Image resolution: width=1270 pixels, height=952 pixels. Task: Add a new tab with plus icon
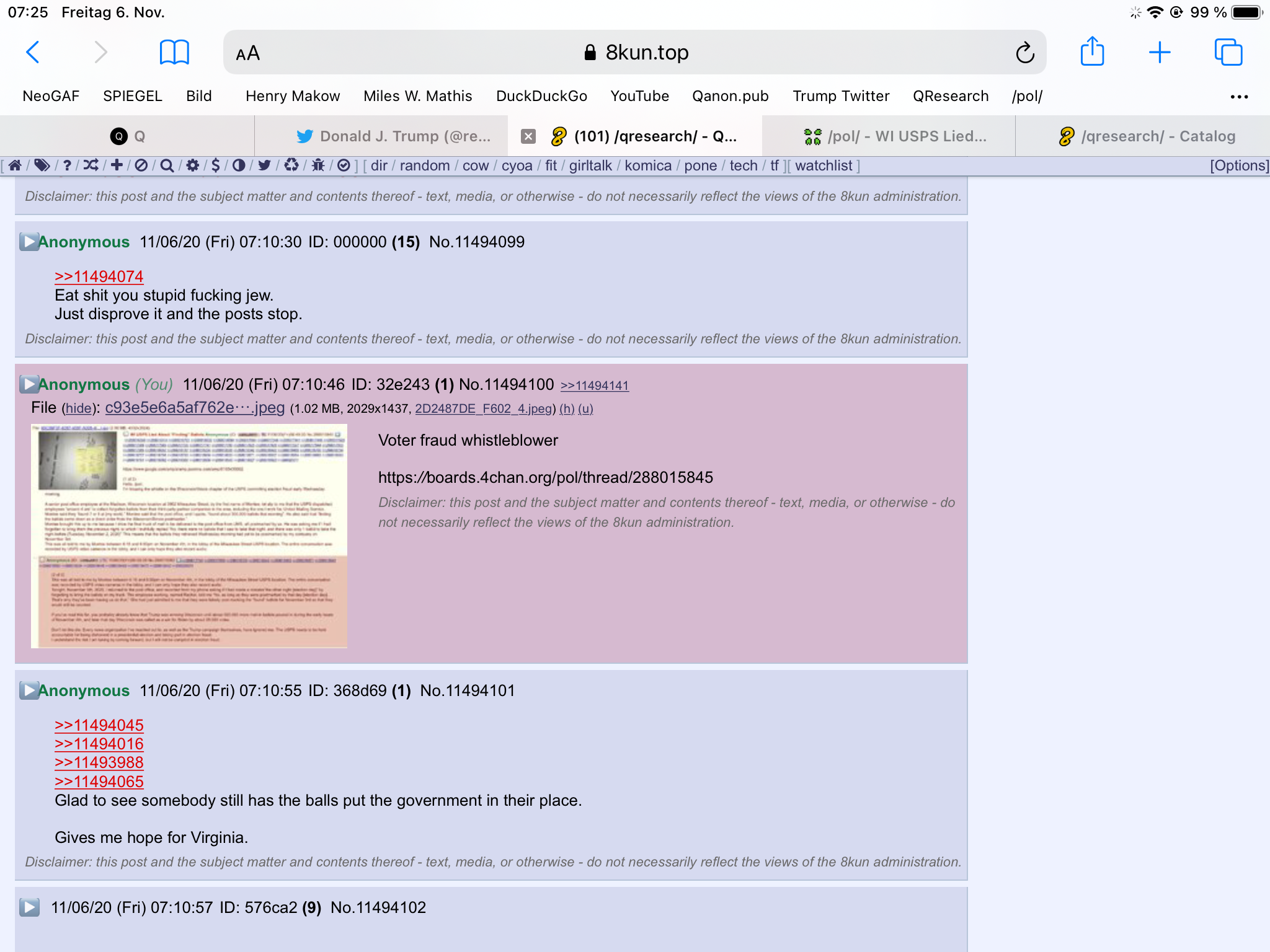click(1159, 52)
